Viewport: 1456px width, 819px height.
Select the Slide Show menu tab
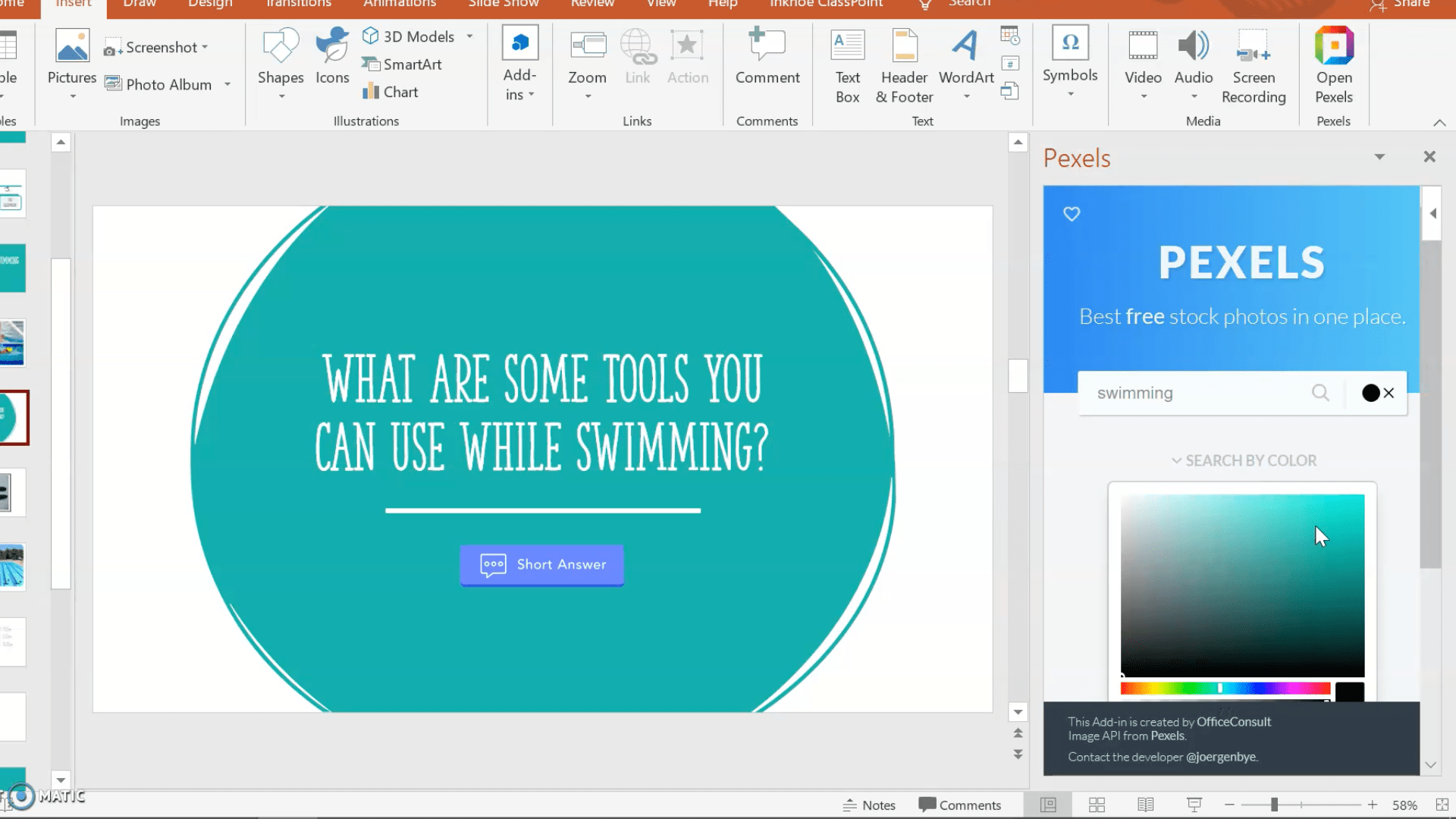tap(504, 4)
